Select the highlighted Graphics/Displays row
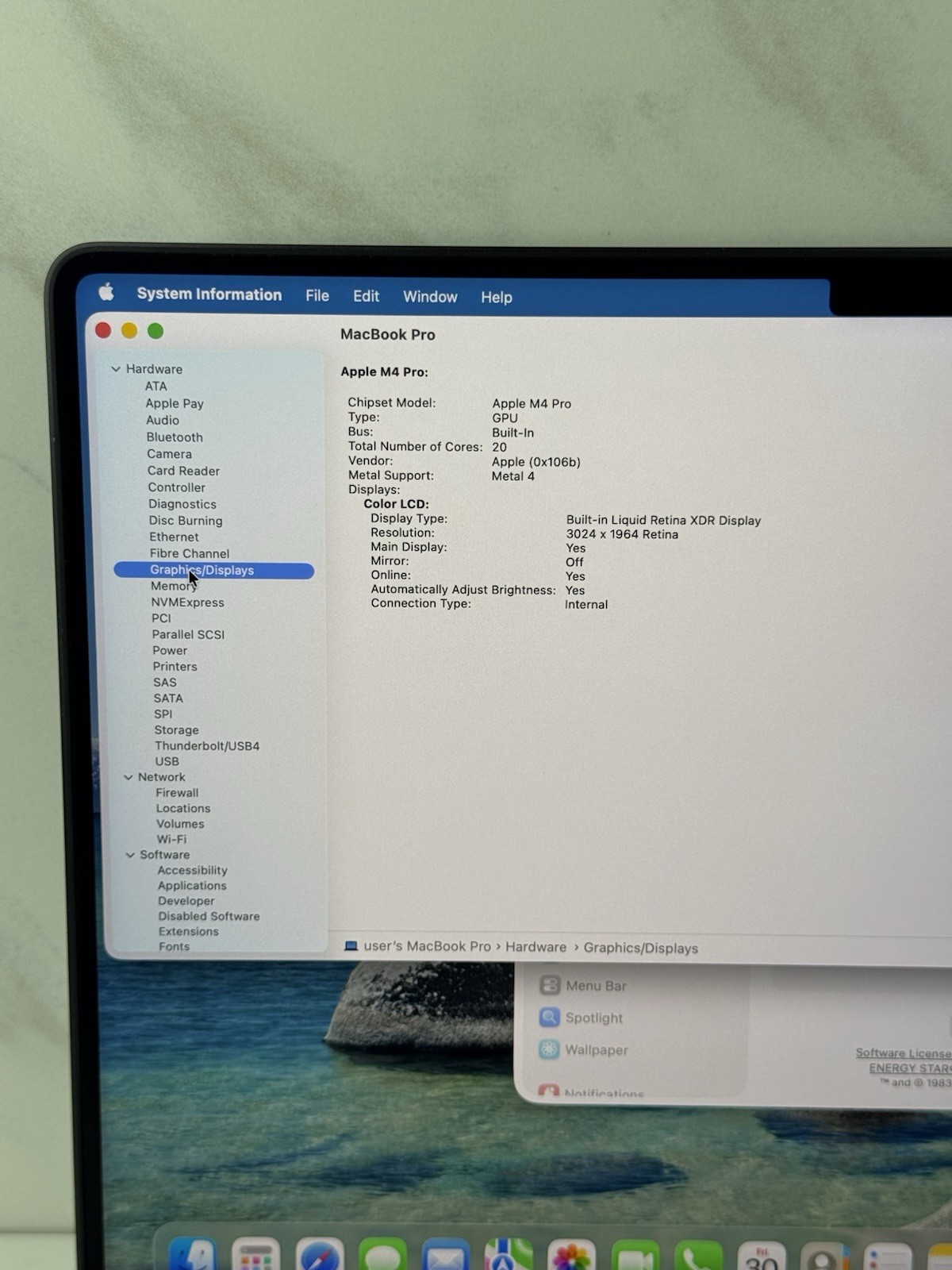The image size is (952, 1270). [214, 570]
